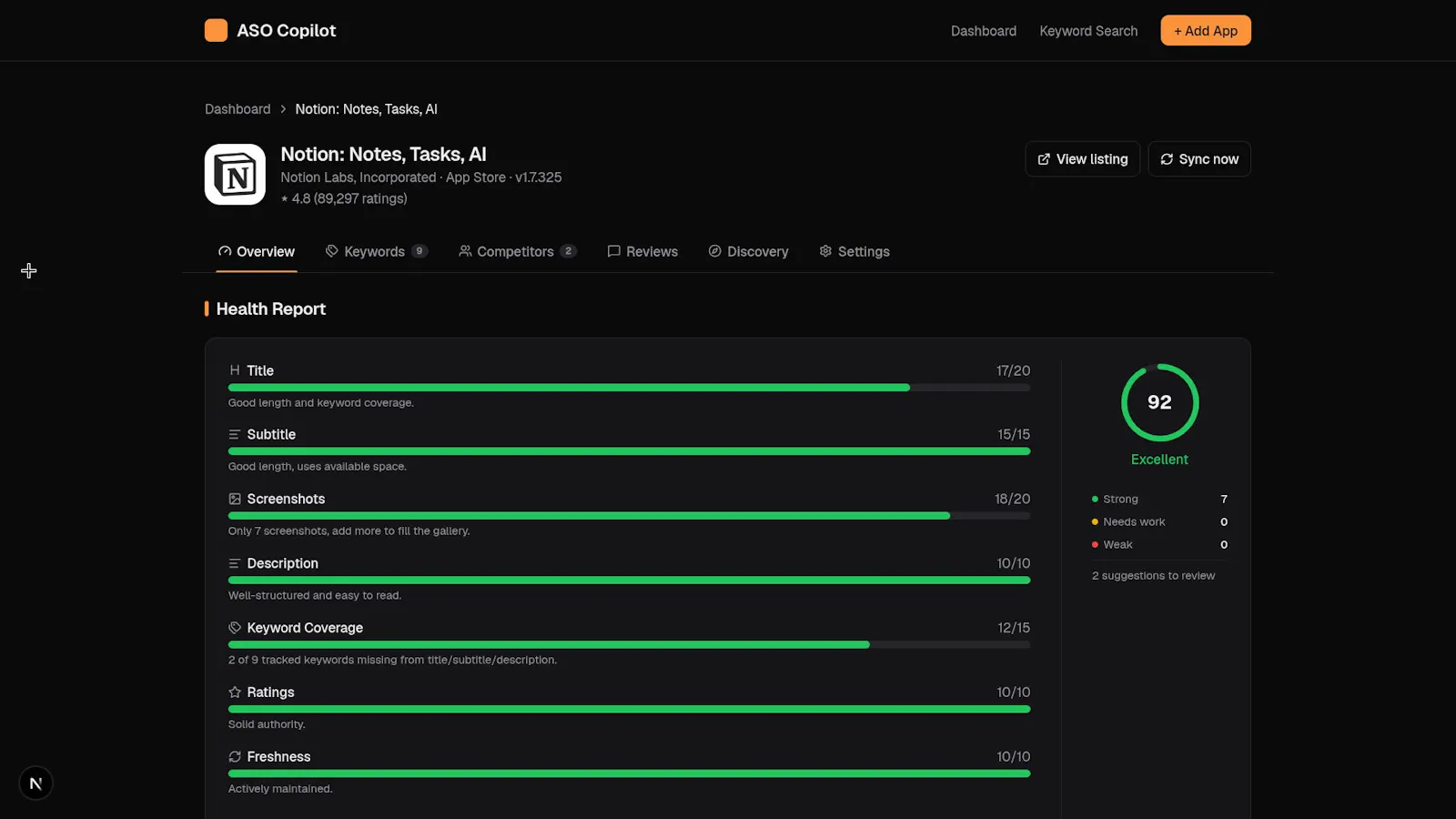Click the Strong green status dot
Screen dimensions: 1456x819
1095,500
